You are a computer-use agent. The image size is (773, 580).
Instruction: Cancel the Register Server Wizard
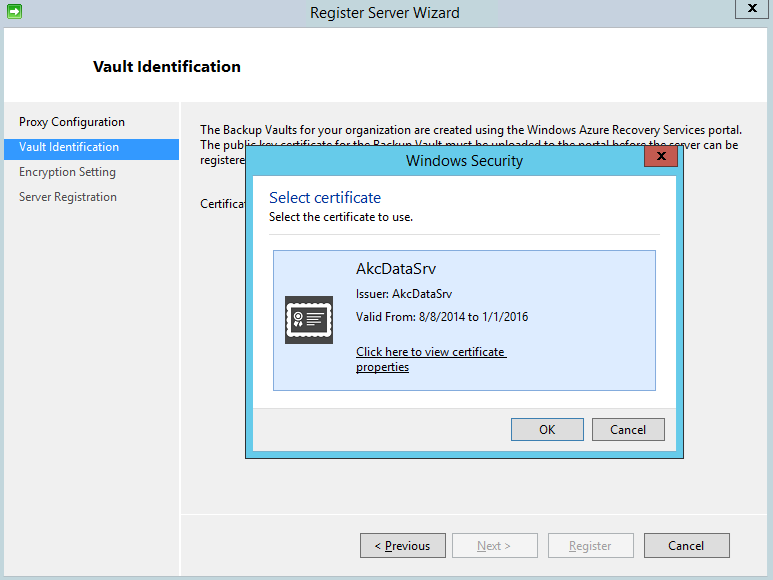[x=687, y=546]
